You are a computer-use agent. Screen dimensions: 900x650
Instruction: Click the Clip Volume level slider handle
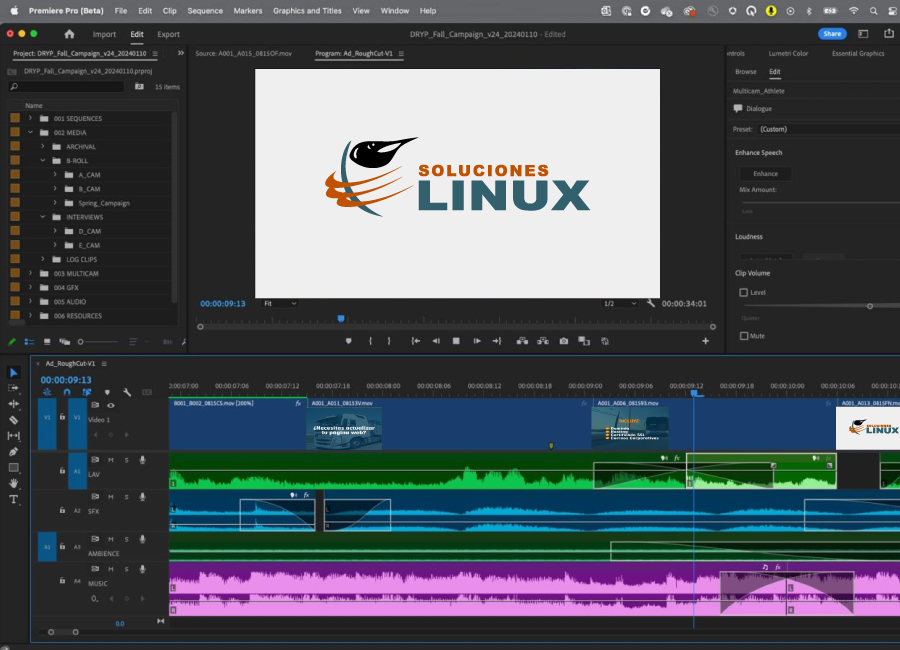(870, 306)
